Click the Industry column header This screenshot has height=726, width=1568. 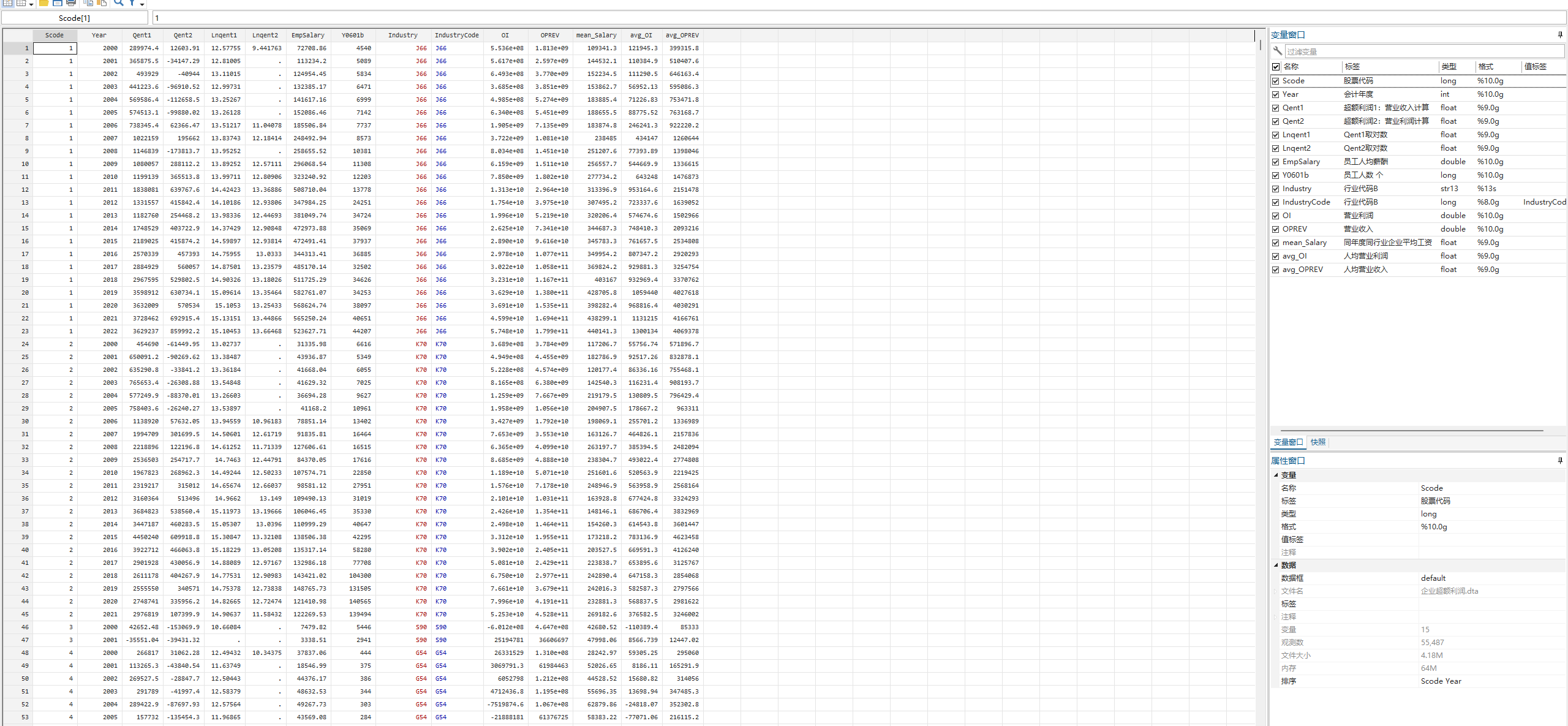402,35
